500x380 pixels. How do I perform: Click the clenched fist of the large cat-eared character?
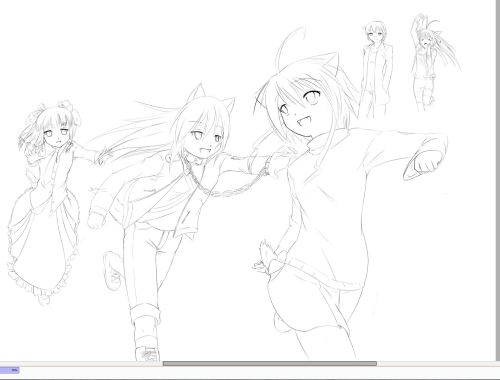tap(423, 165)
